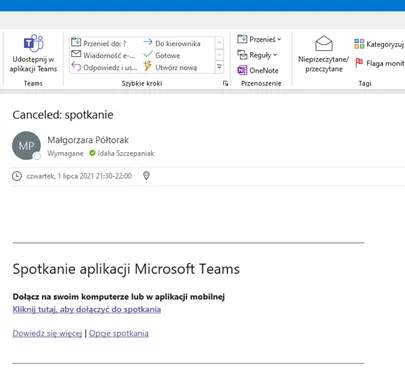Click the meeting time clock icon
The width and height of the screenshot is (405, 378).
click(x=17, y=176)
